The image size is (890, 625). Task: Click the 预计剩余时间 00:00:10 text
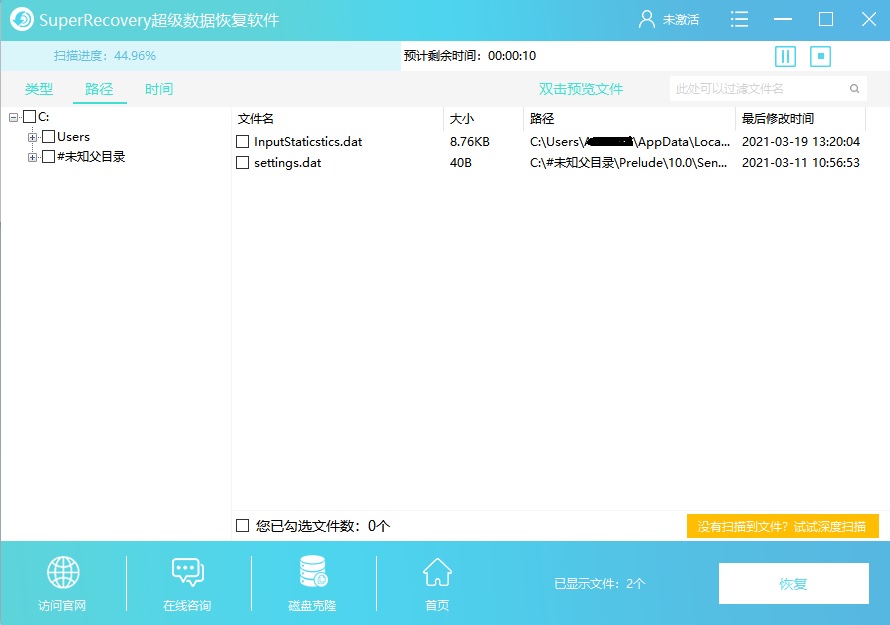[x=470, y=56]
